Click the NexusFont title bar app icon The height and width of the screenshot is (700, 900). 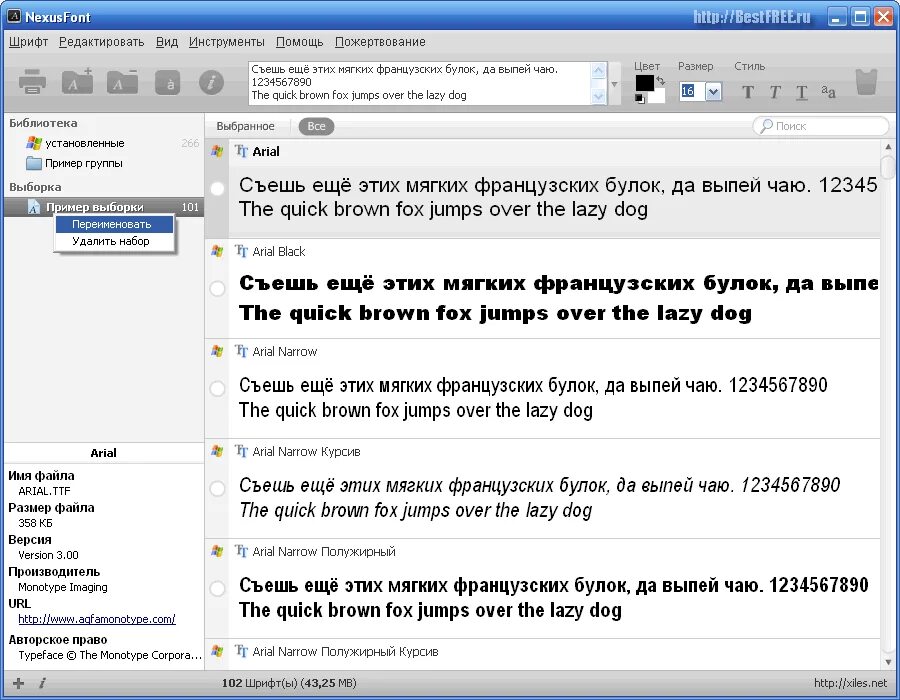[14, 17]
